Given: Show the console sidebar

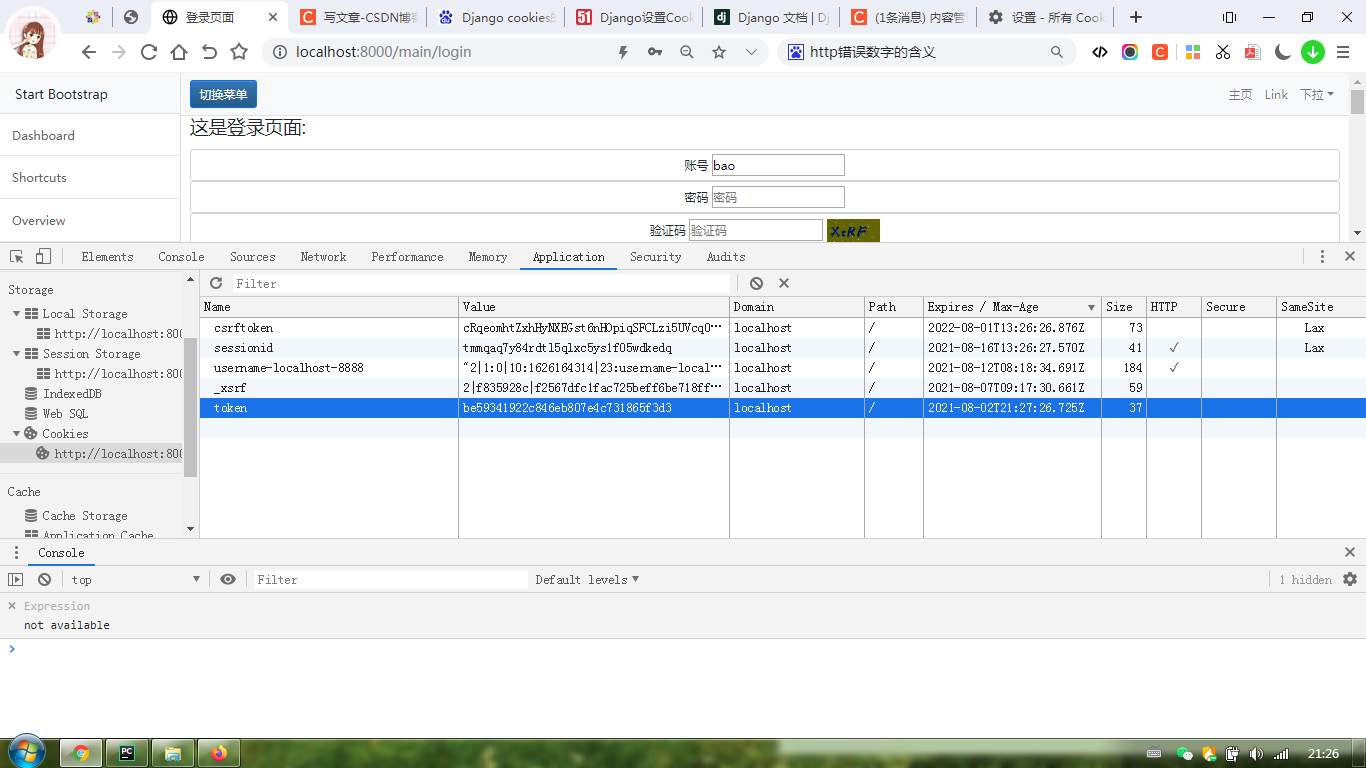Looking at the screenshot, I should pos(15,579).
